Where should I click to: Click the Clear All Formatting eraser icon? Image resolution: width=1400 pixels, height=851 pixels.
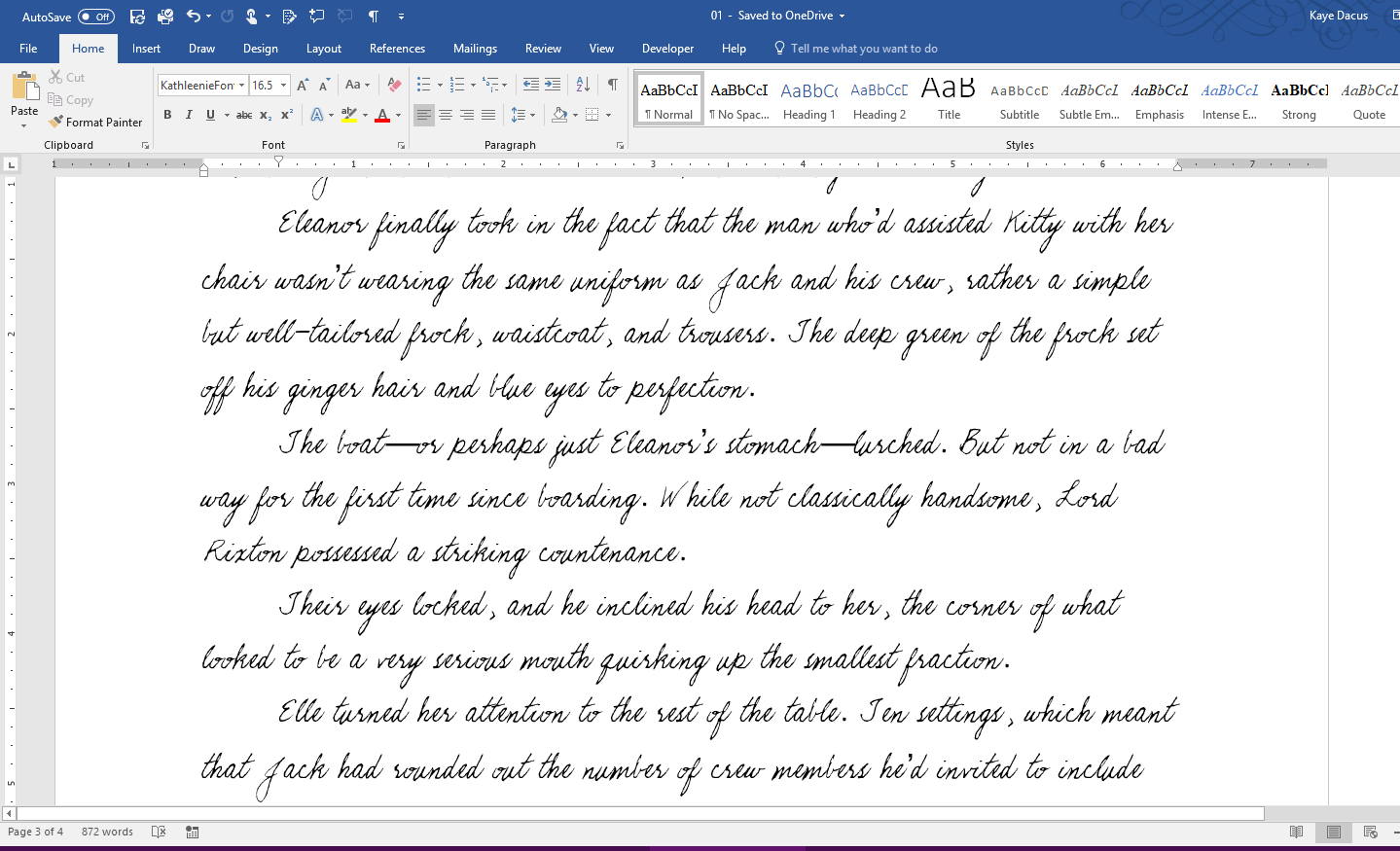(x=394, y=85)
